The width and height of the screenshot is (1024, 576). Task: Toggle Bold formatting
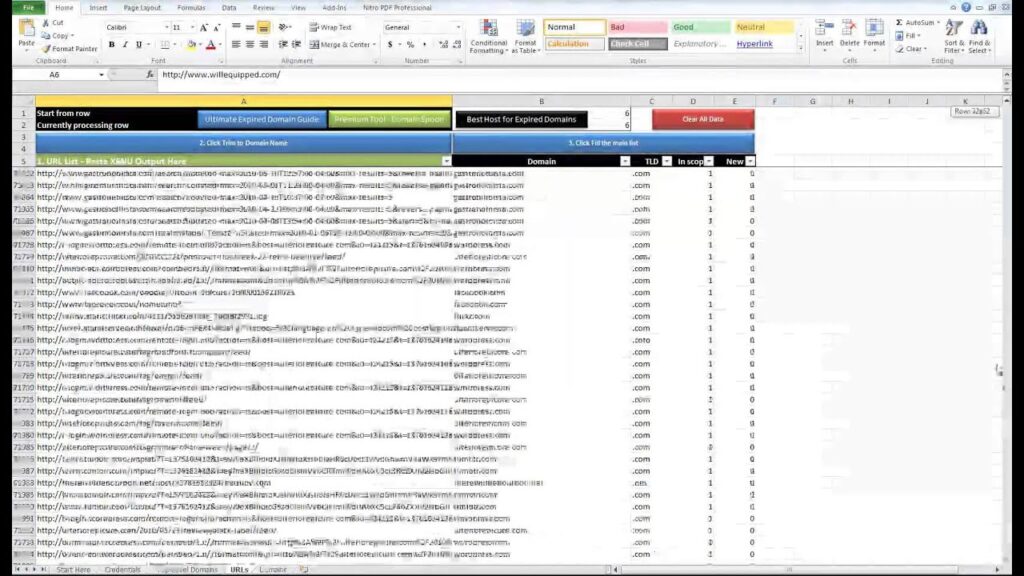(x=112, y=44)
